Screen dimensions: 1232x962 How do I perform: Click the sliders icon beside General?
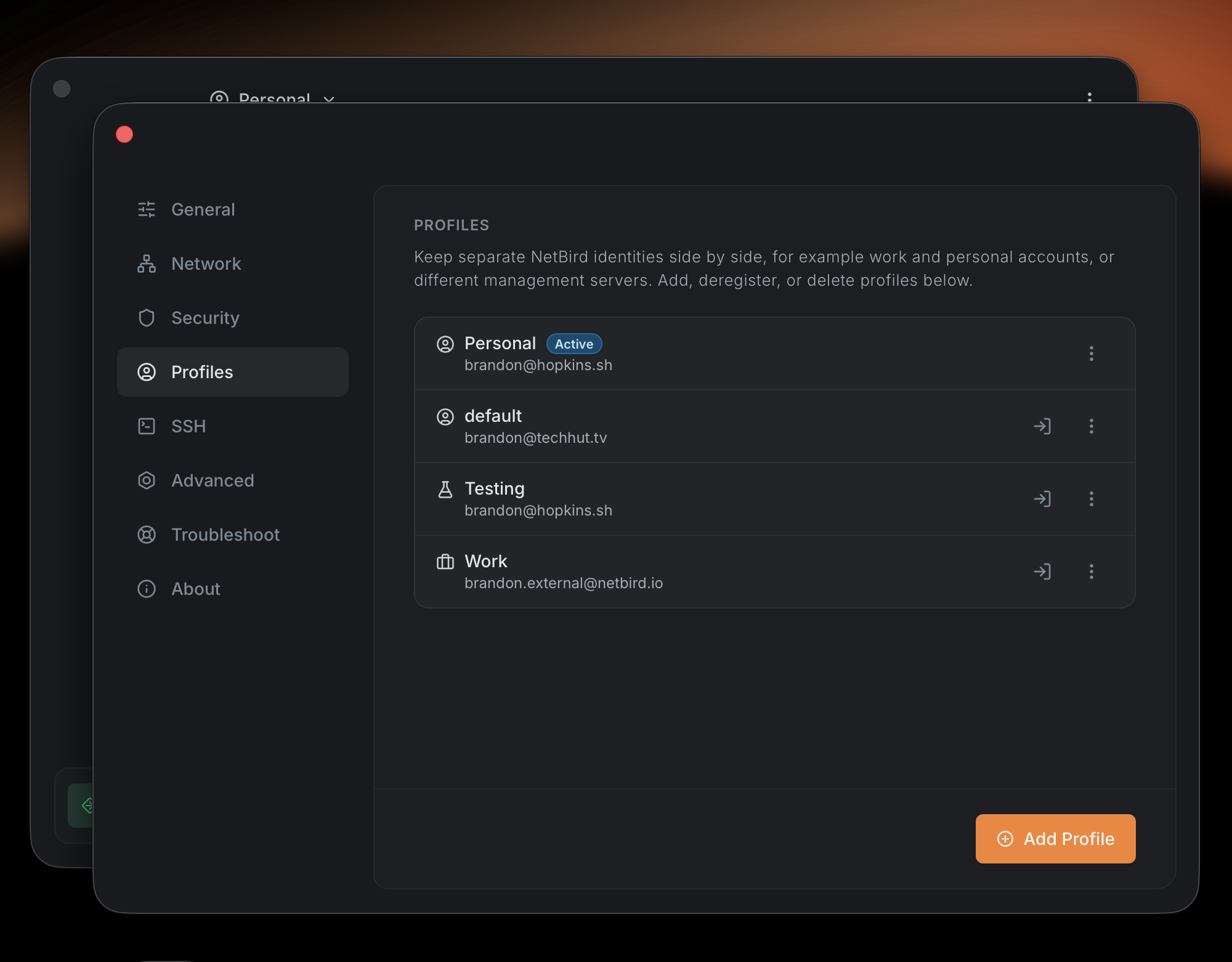pyautogui.click(x=147, y=209)
